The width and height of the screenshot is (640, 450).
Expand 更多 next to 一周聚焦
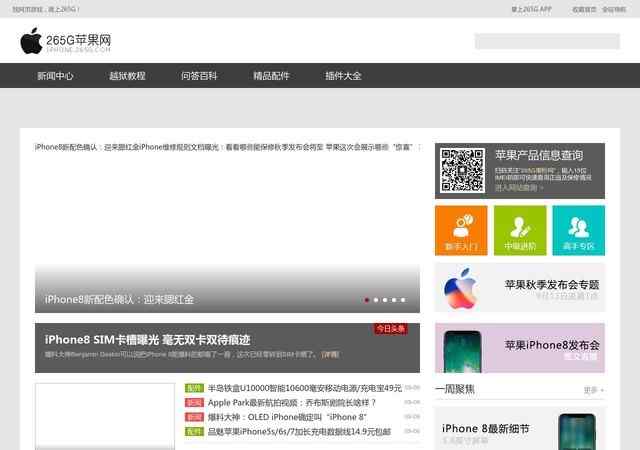point(593,390)
